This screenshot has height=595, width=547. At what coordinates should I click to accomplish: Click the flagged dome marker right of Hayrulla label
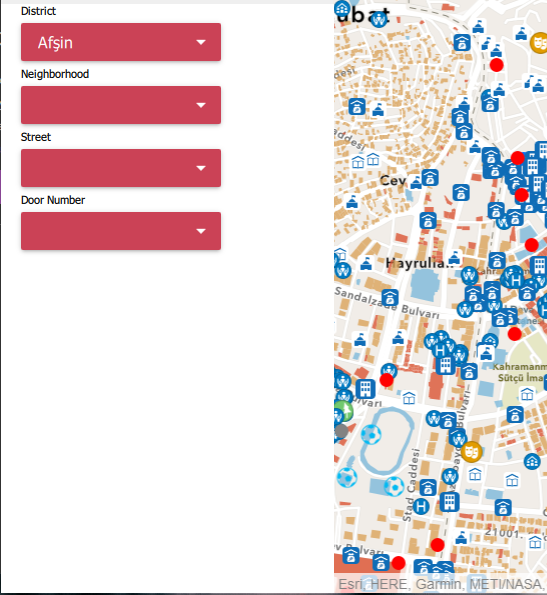pyautogui.click(x=454, y=258)
